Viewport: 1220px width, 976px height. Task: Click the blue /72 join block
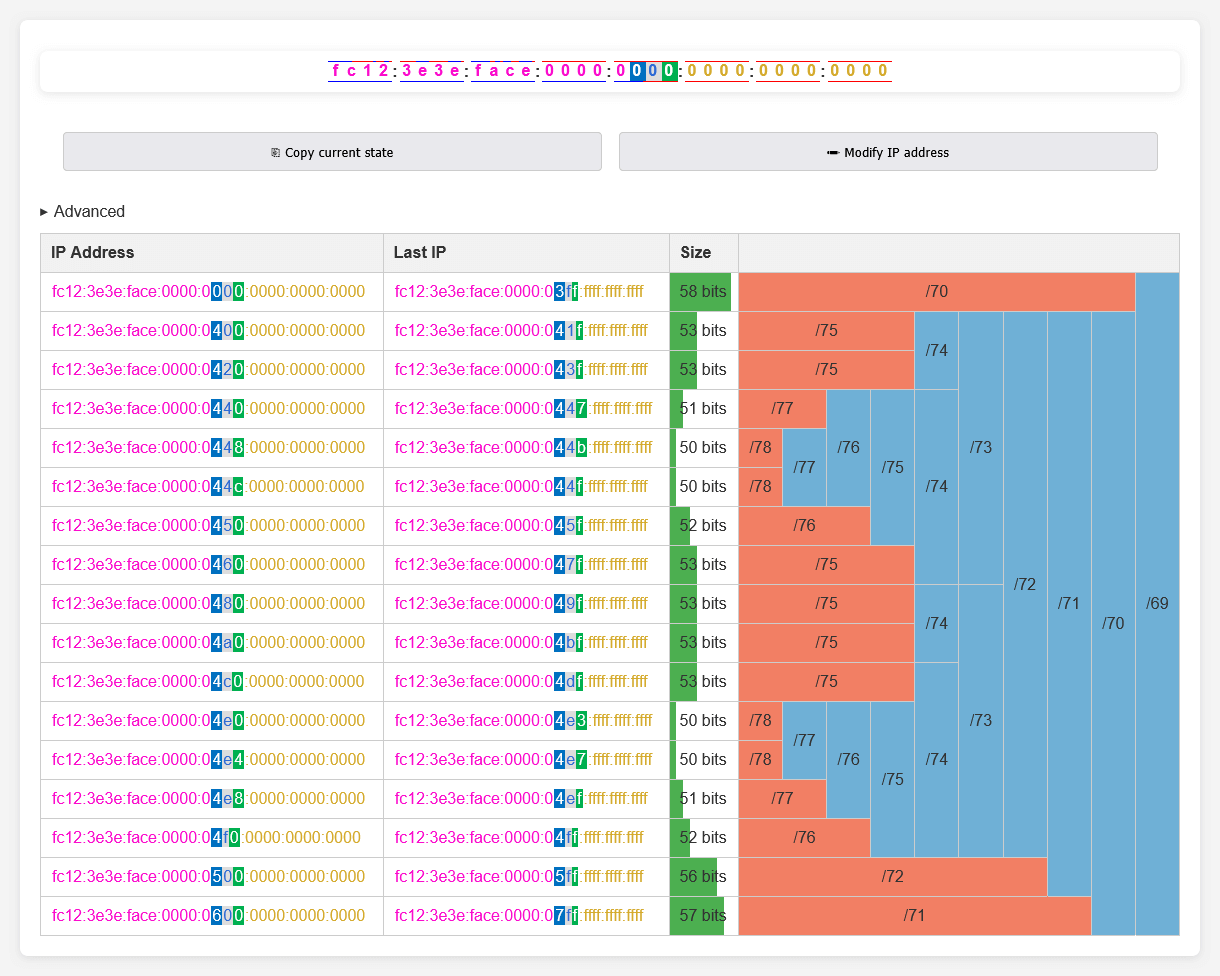pyautogui.click(x=1025, y=584)
